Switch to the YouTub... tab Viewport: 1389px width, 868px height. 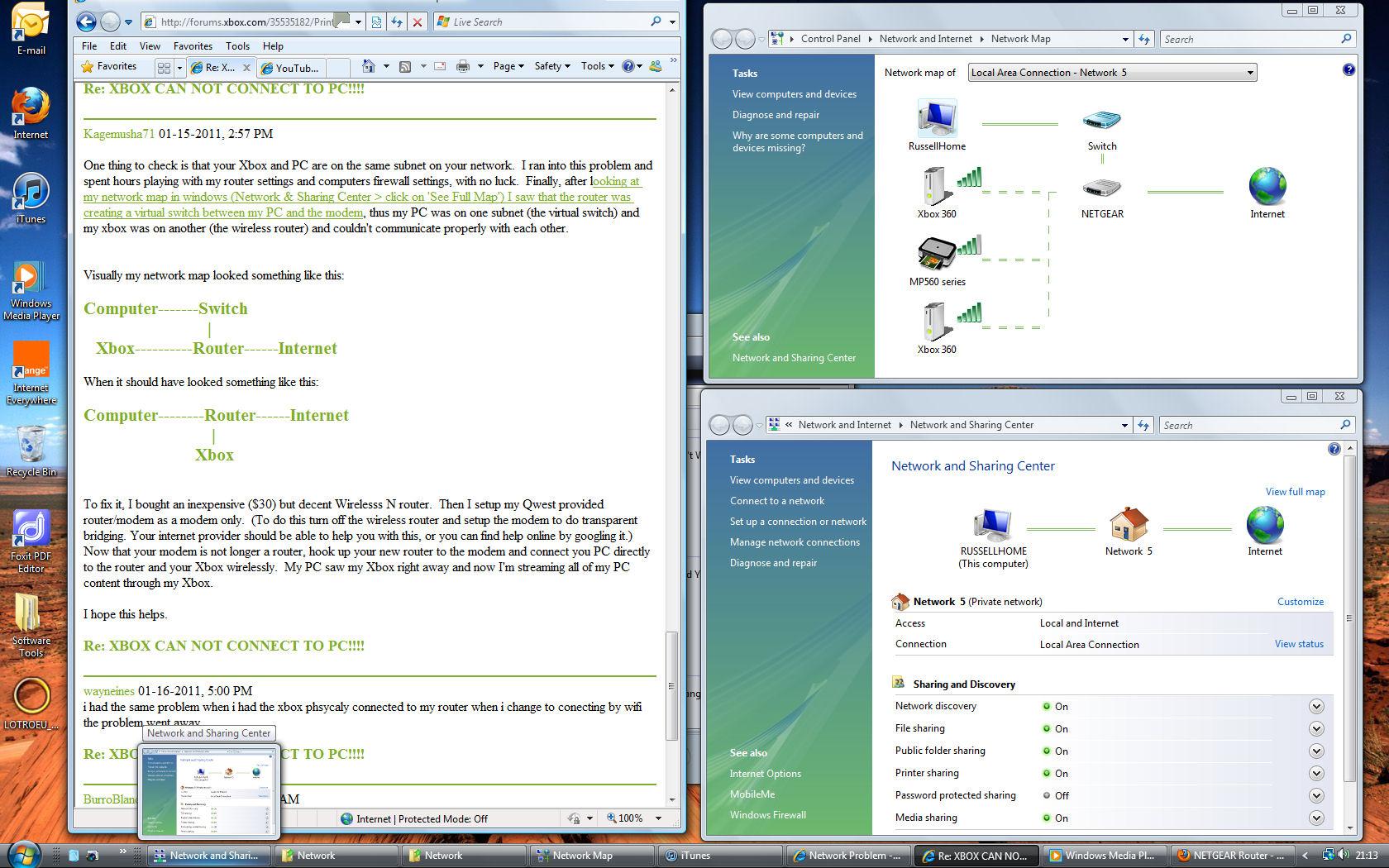(291, 68)
